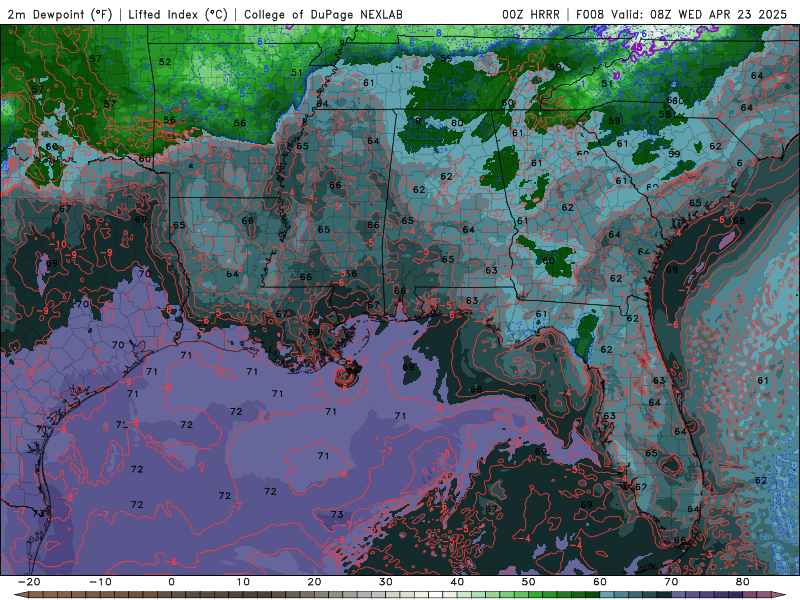Click the 52 dewpoint value on the map

click(165, 62)
